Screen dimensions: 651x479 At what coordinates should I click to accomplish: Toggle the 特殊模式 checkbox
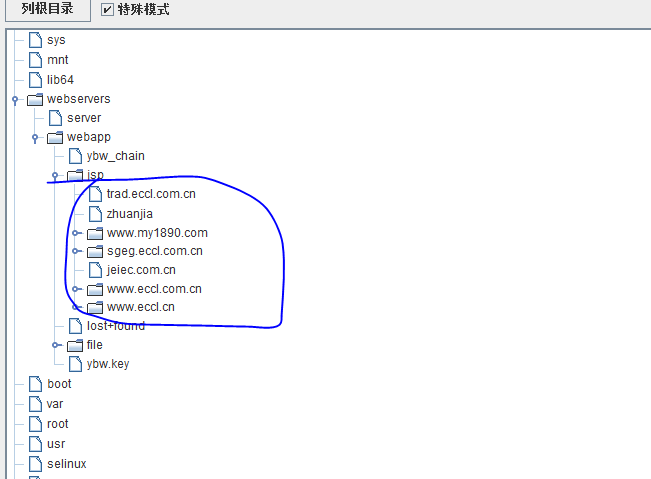pos(107,9)
